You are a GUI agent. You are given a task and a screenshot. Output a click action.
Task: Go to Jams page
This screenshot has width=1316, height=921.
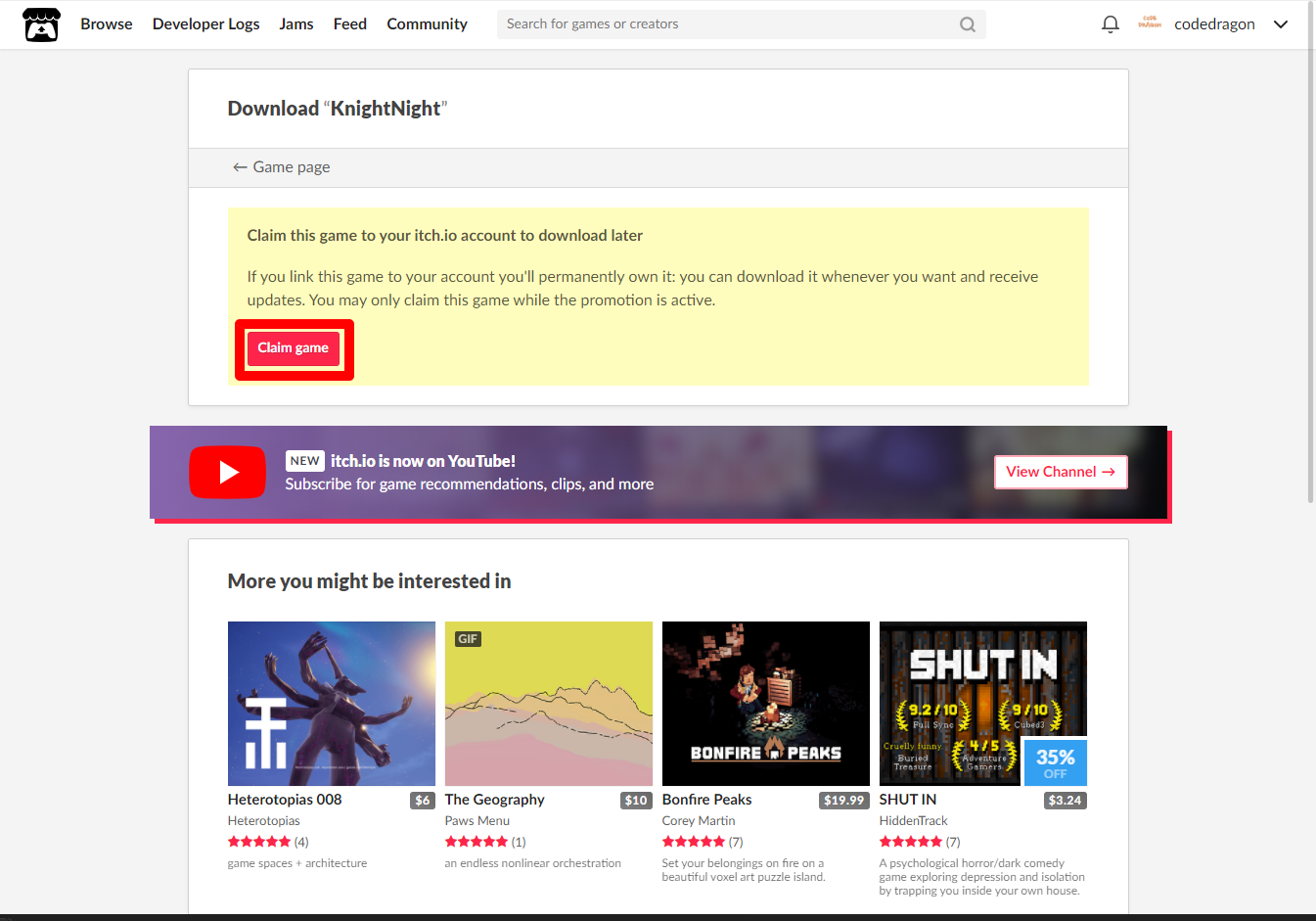point(296,24)
